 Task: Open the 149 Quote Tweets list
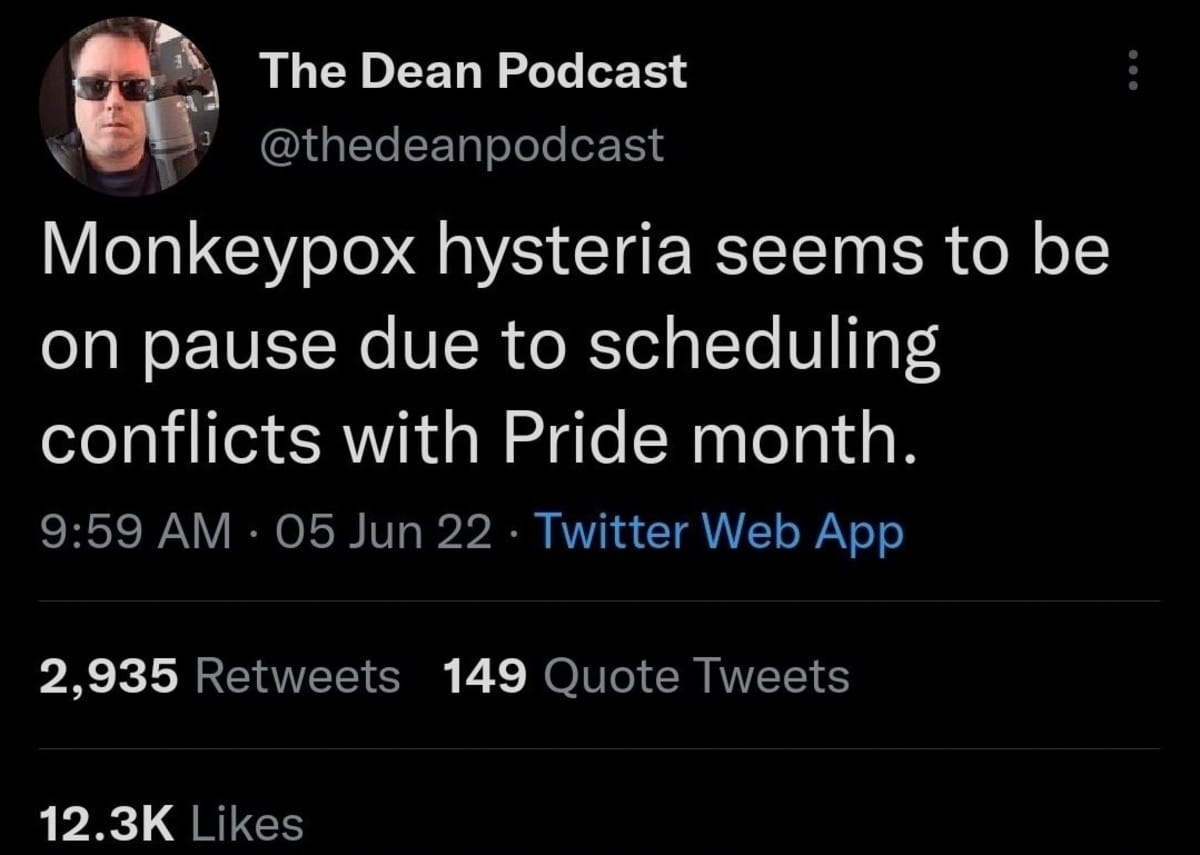coord(645,677)
